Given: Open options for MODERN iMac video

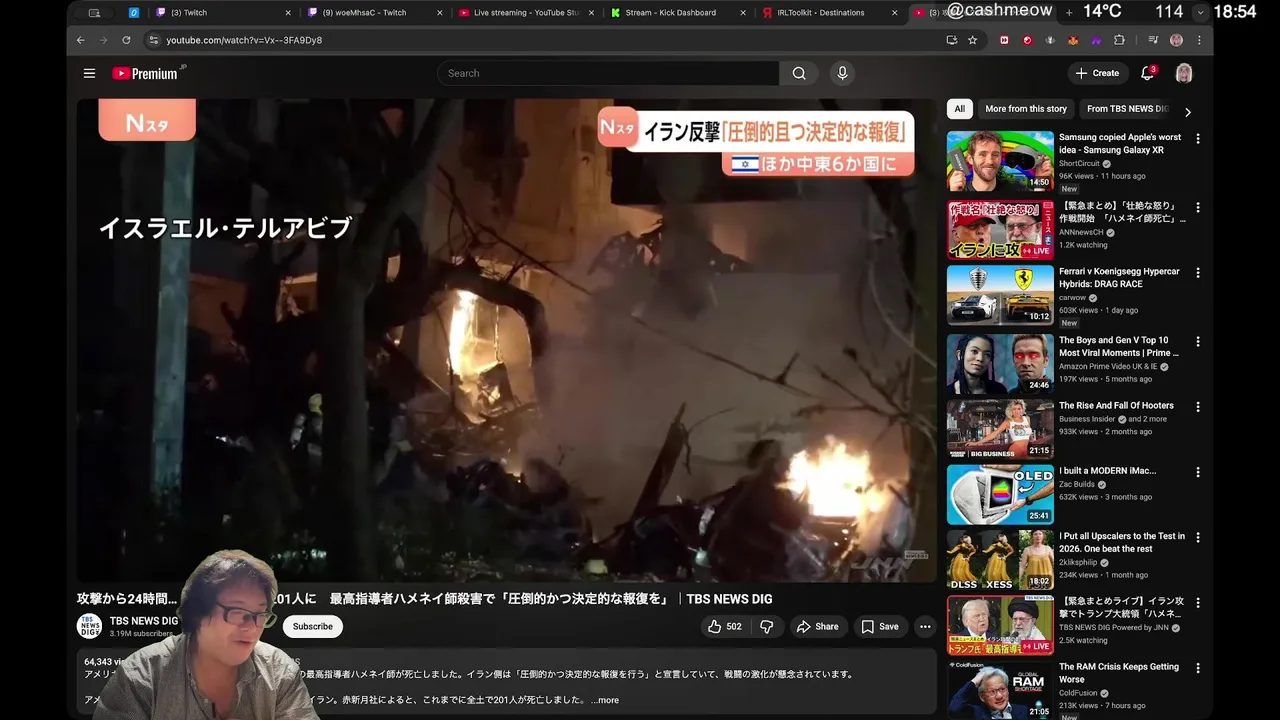Looking at the screenshot, I should [x=1197, y=472].
